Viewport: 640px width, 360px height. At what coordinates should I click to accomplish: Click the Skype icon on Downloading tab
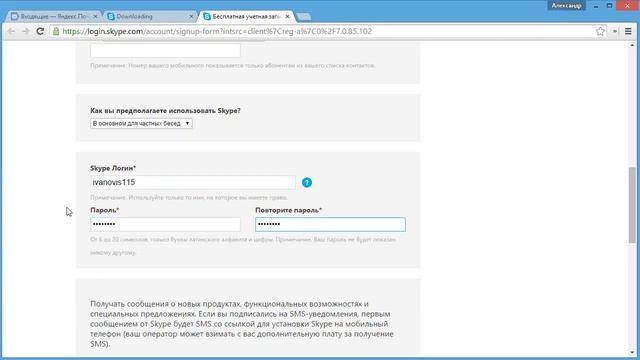tap(111, 16)
